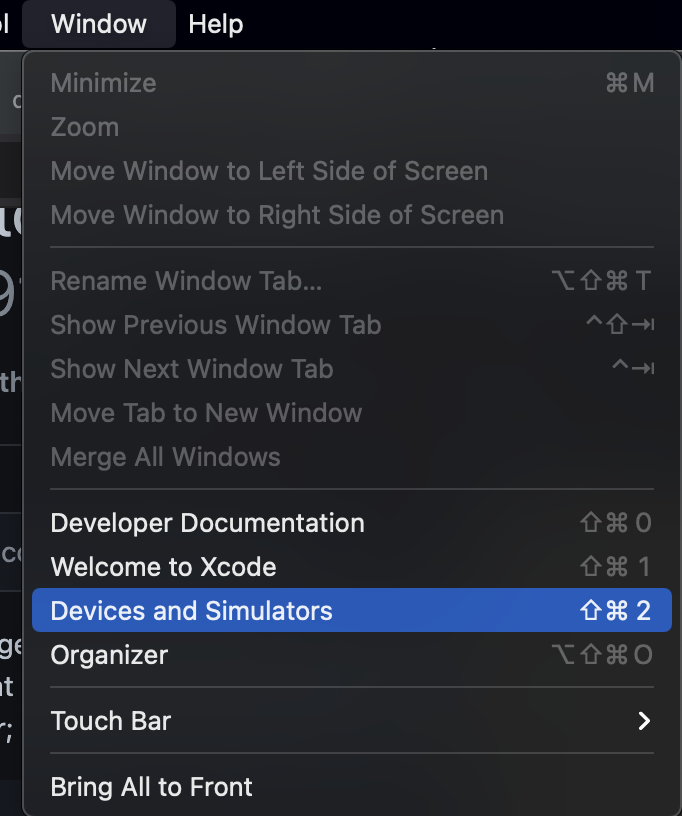This screenshot has width=682, height=816.
Task: Open Developer Documentation
Action: point(206,522)
